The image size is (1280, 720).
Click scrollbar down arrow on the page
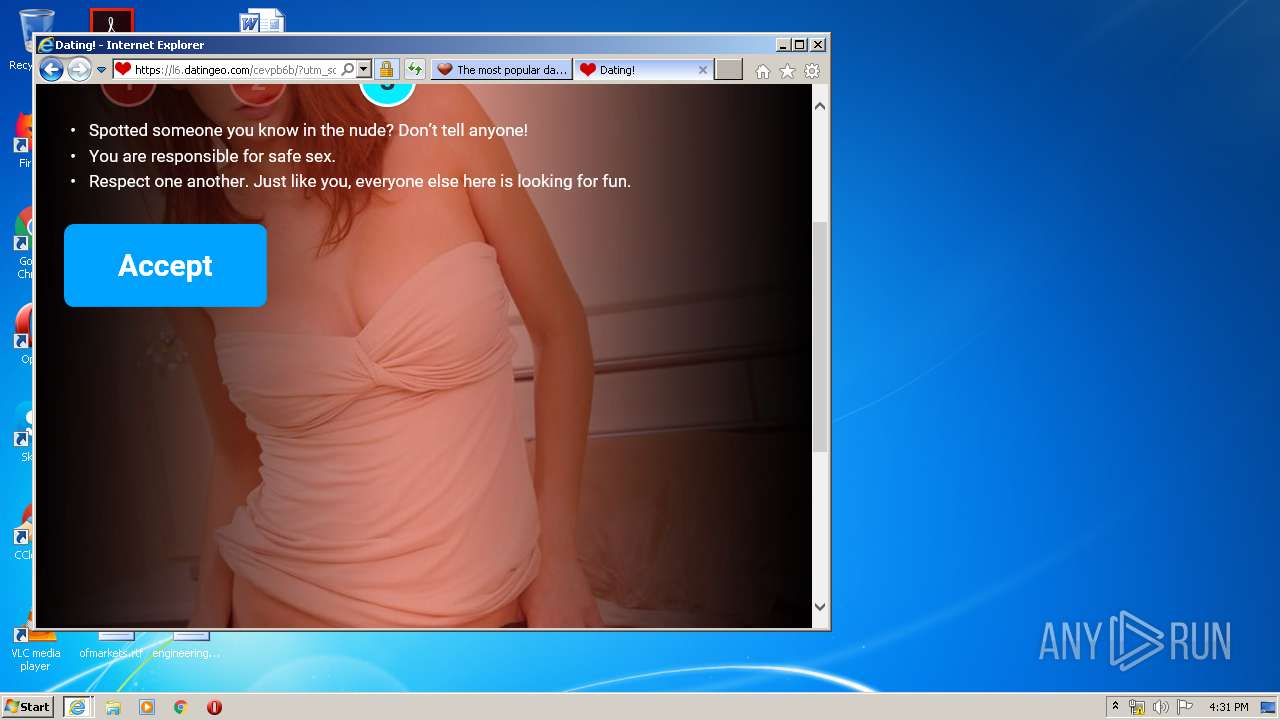[x=820, y=606]
